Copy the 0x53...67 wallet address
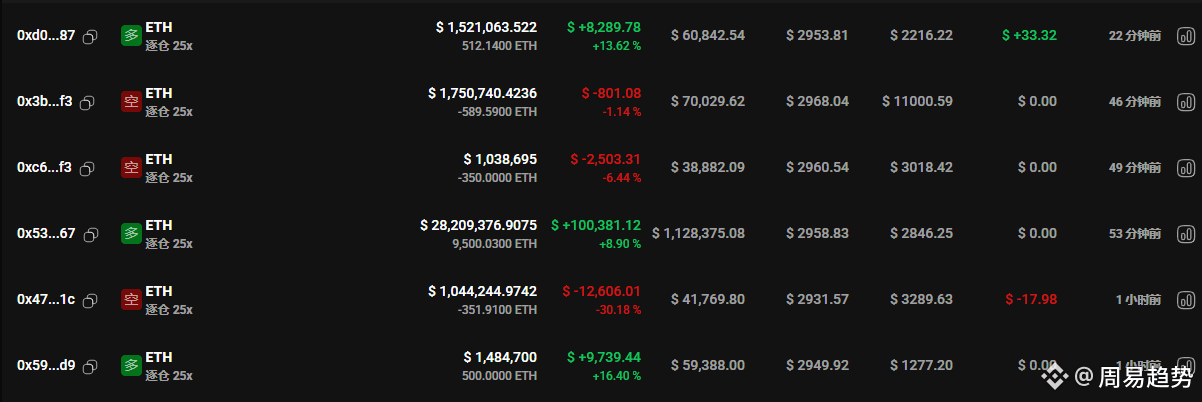Screen dimensions: 1202x402 tap(91, 234)
